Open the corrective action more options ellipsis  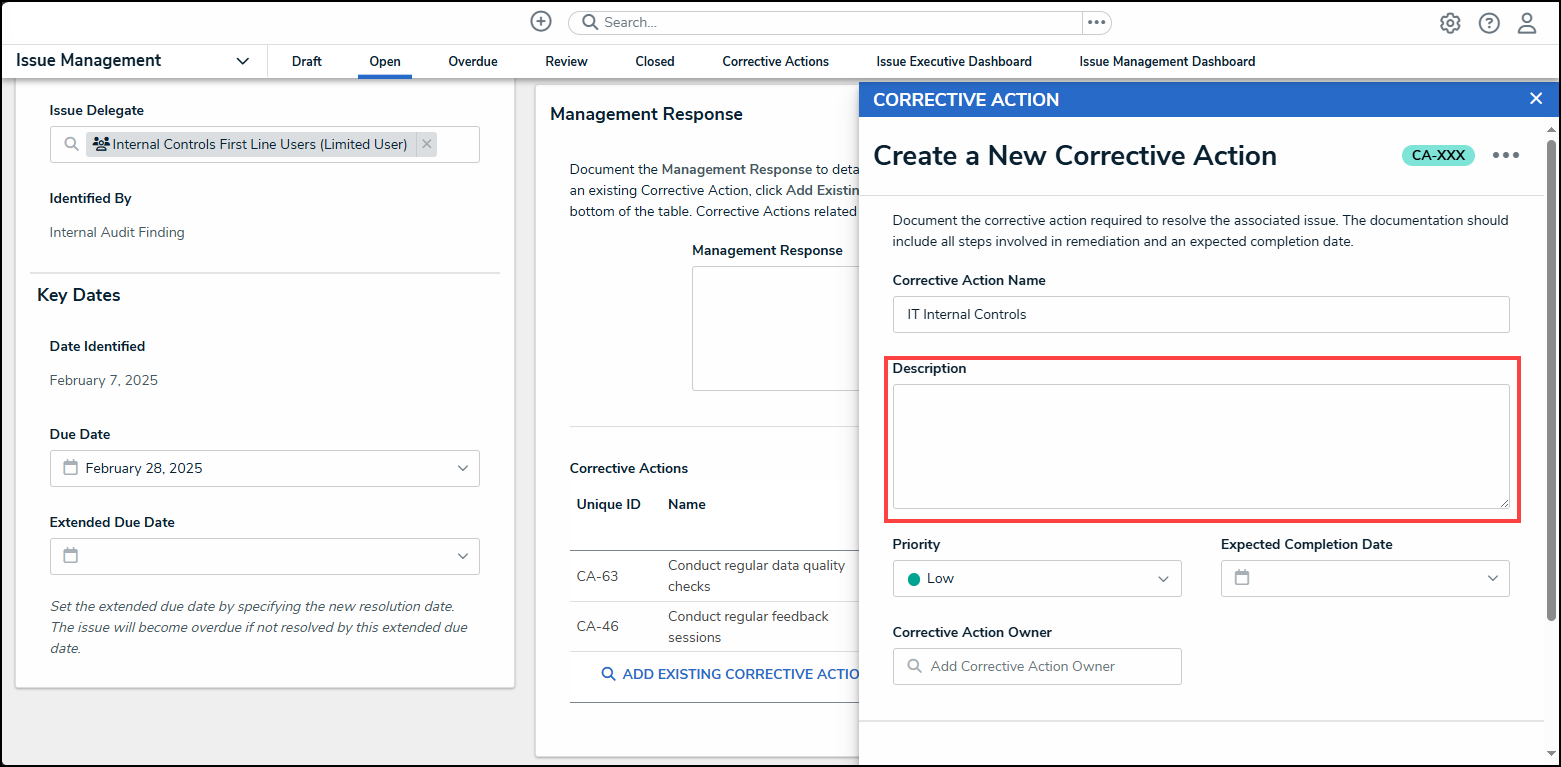point(1506,155)
